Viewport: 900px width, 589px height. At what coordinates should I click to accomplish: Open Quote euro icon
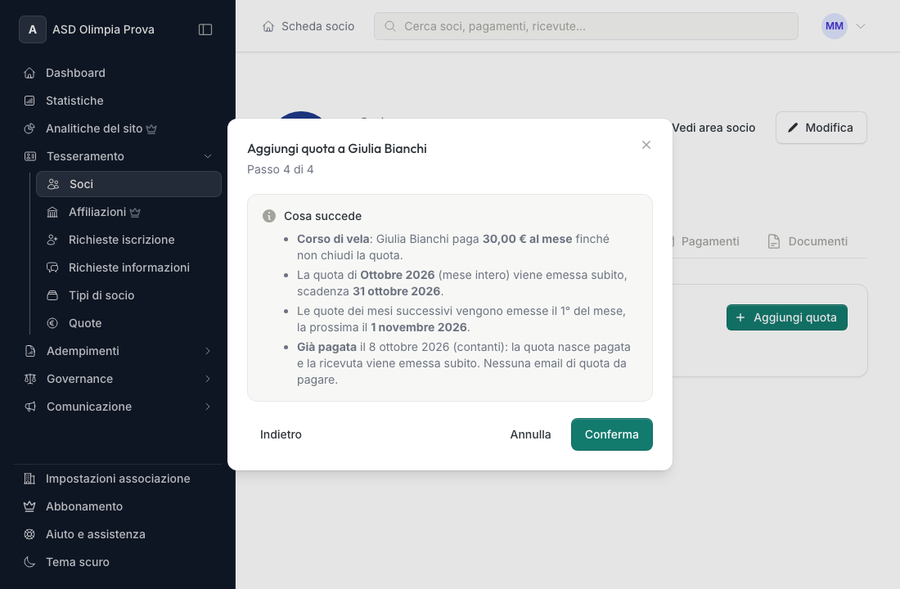click(52, 323)
